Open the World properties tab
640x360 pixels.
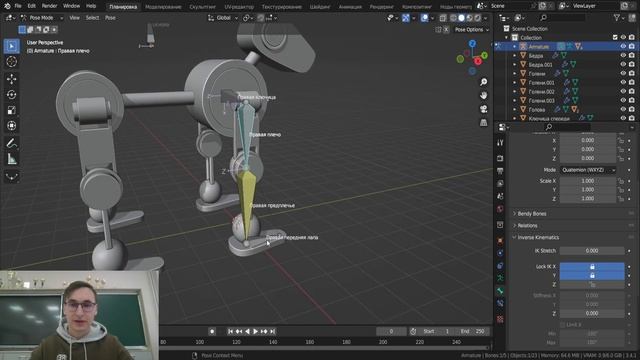click(500, 209)
